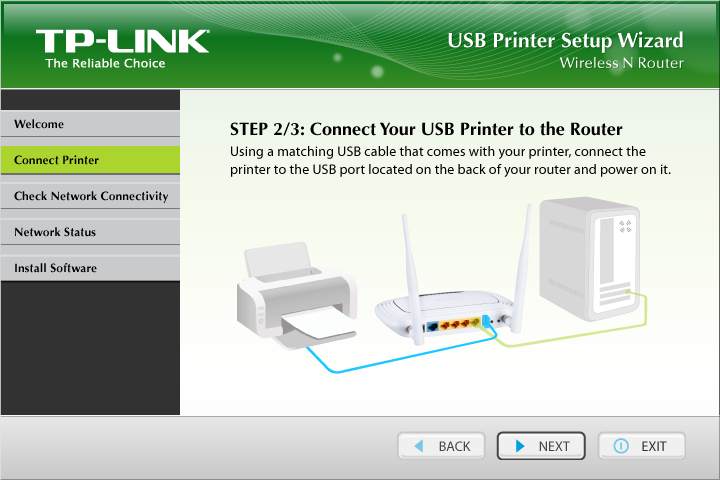The width and height of the screenshot is (720, 480).
Task: Click the left arrow icon on BACK
Action: tap(419, 446)
